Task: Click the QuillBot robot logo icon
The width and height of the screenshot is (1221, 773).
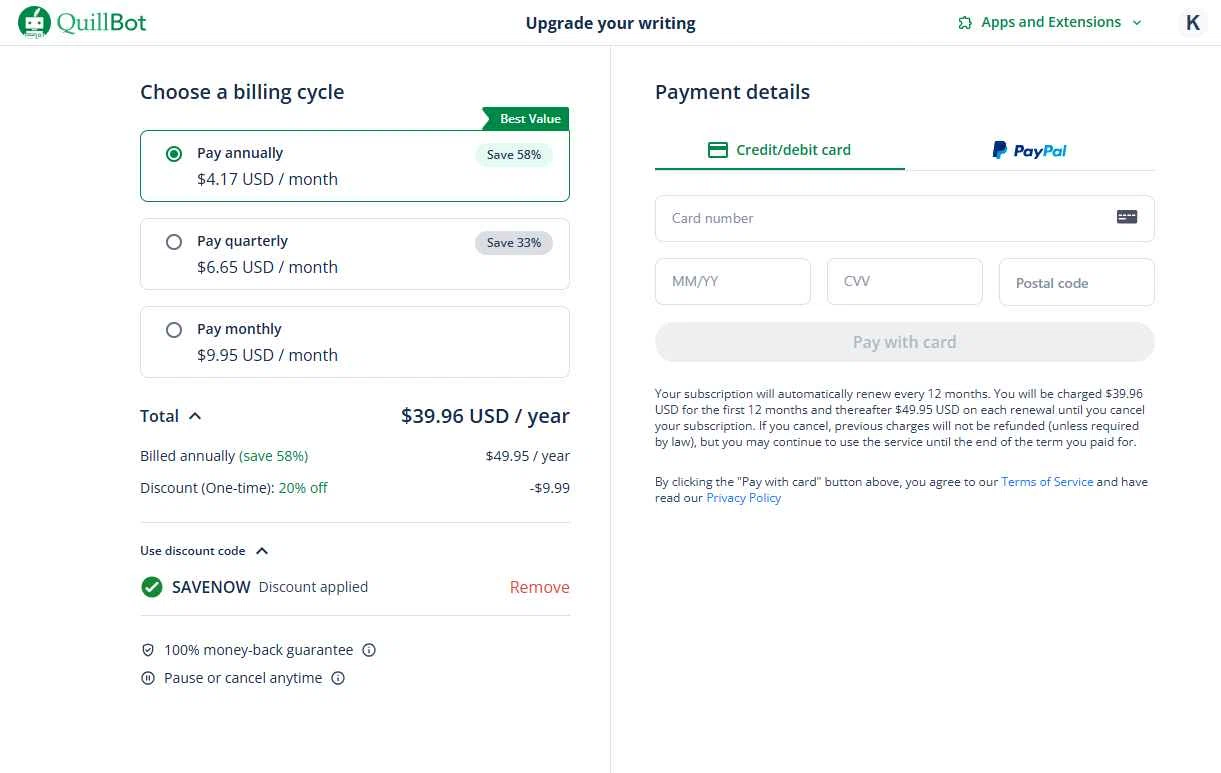Action: pyautogui.click(x=34, y=22)
